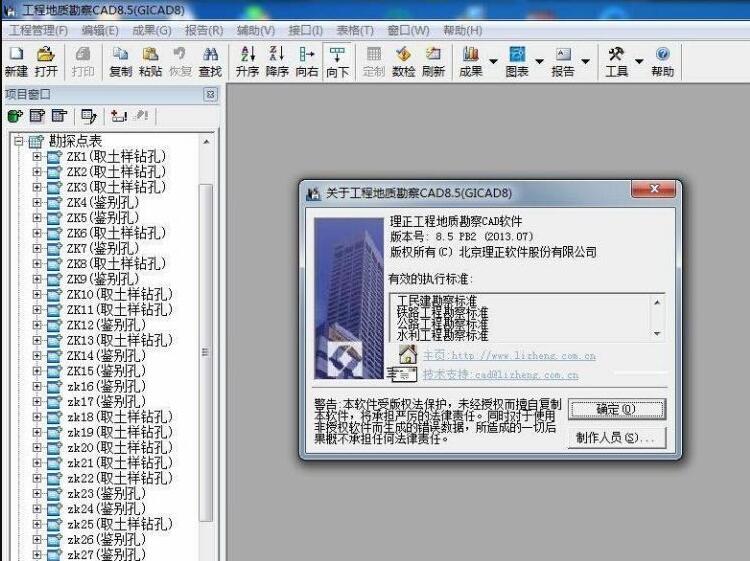Sort ascending with the 升序 icon

pos(247,54)
